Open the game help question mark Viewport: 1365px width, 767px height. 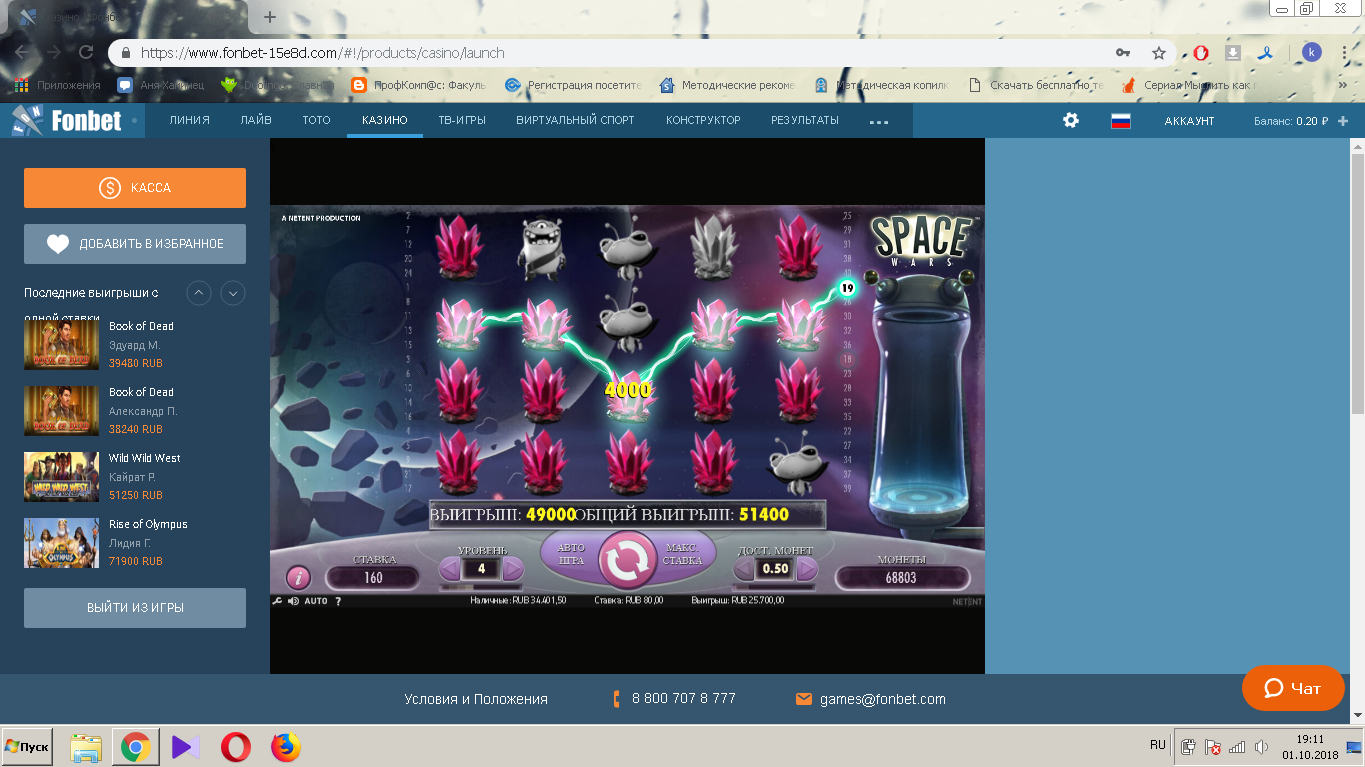click(x=338, y=601)
